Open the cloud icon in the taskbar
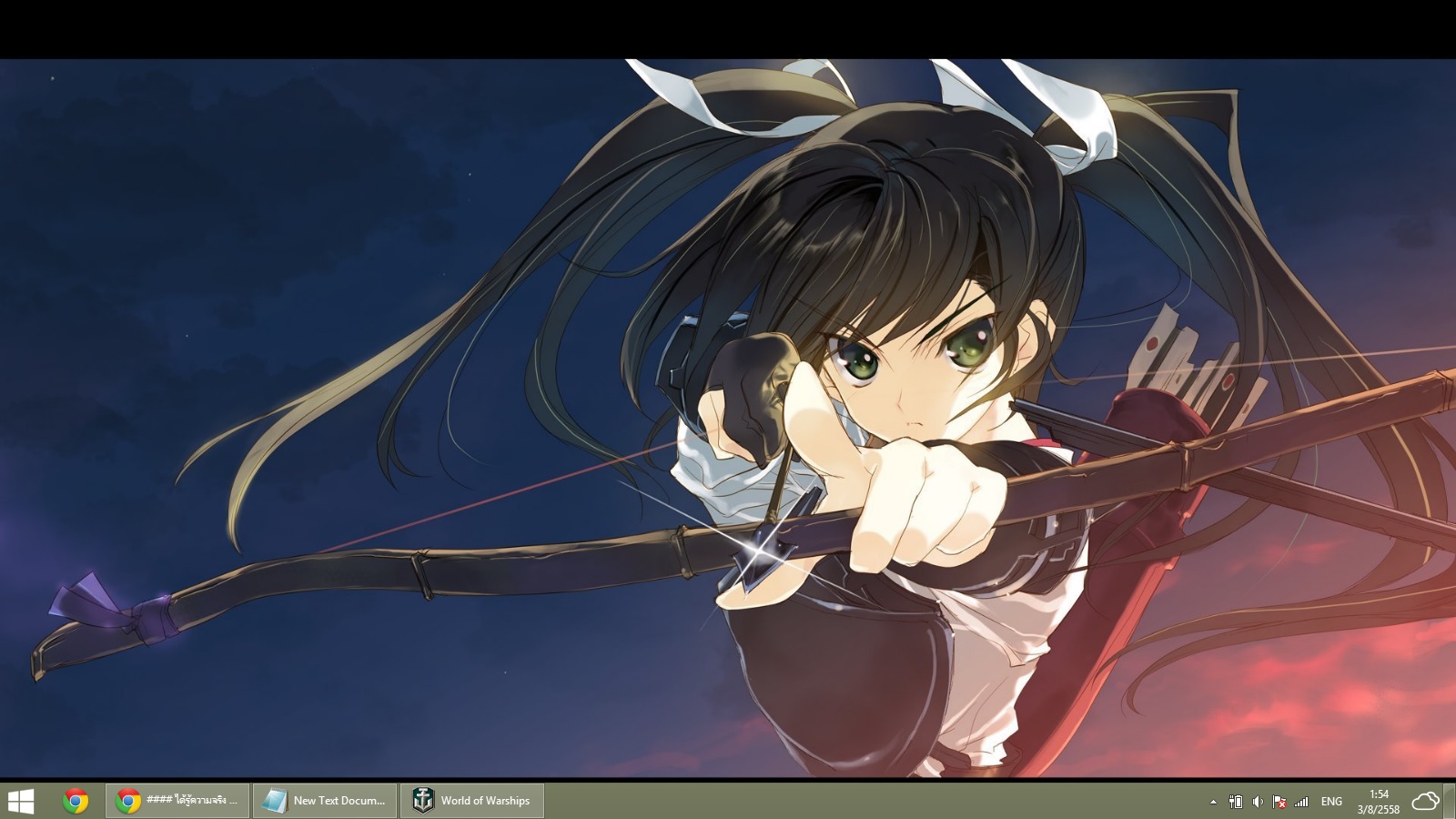The width and height of the screenshot is (1456, 819). click(x=1425, y=801)
